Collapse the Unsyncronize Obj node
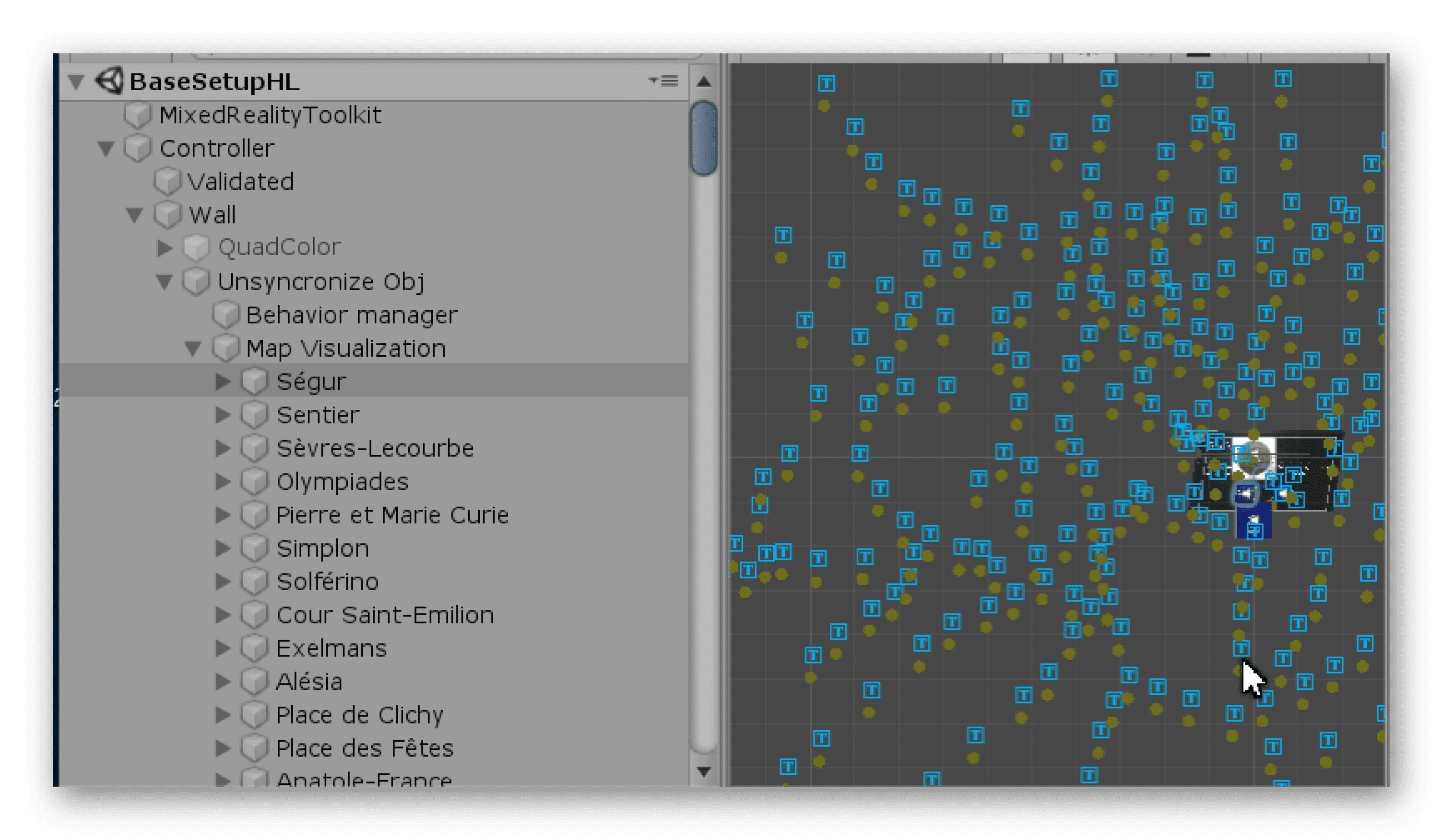This screenshot has height=840, width=1443. [x=165, y=282]
